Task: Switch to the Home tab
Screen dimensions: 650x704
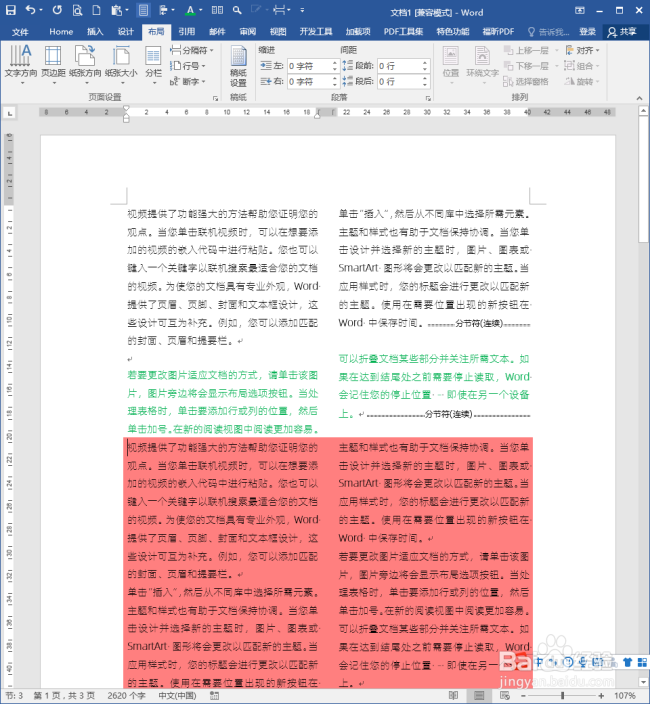Action: pos(61,32)
